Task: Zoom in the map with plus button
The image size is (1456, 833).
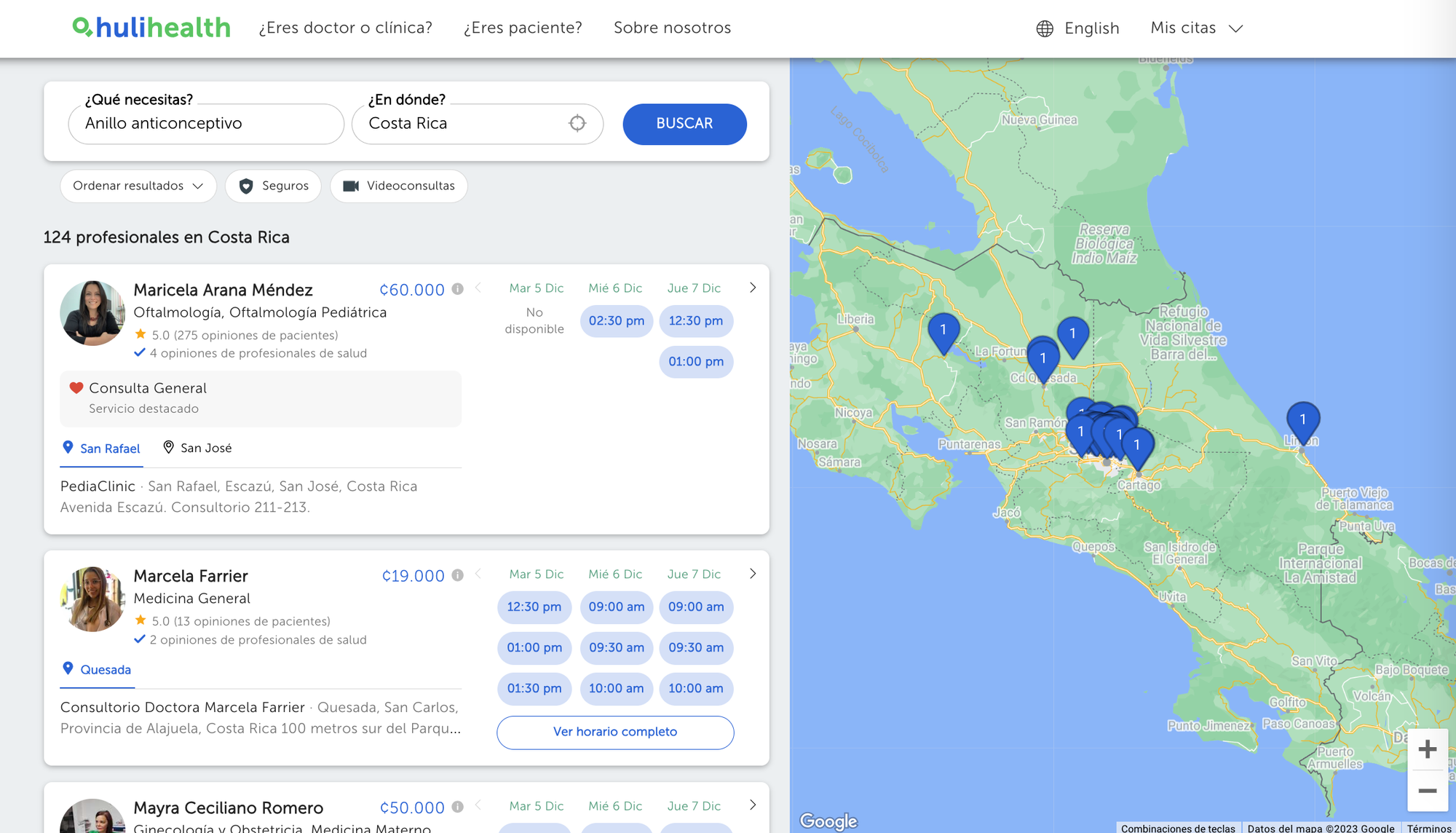Action: [x=1427, y=749]
